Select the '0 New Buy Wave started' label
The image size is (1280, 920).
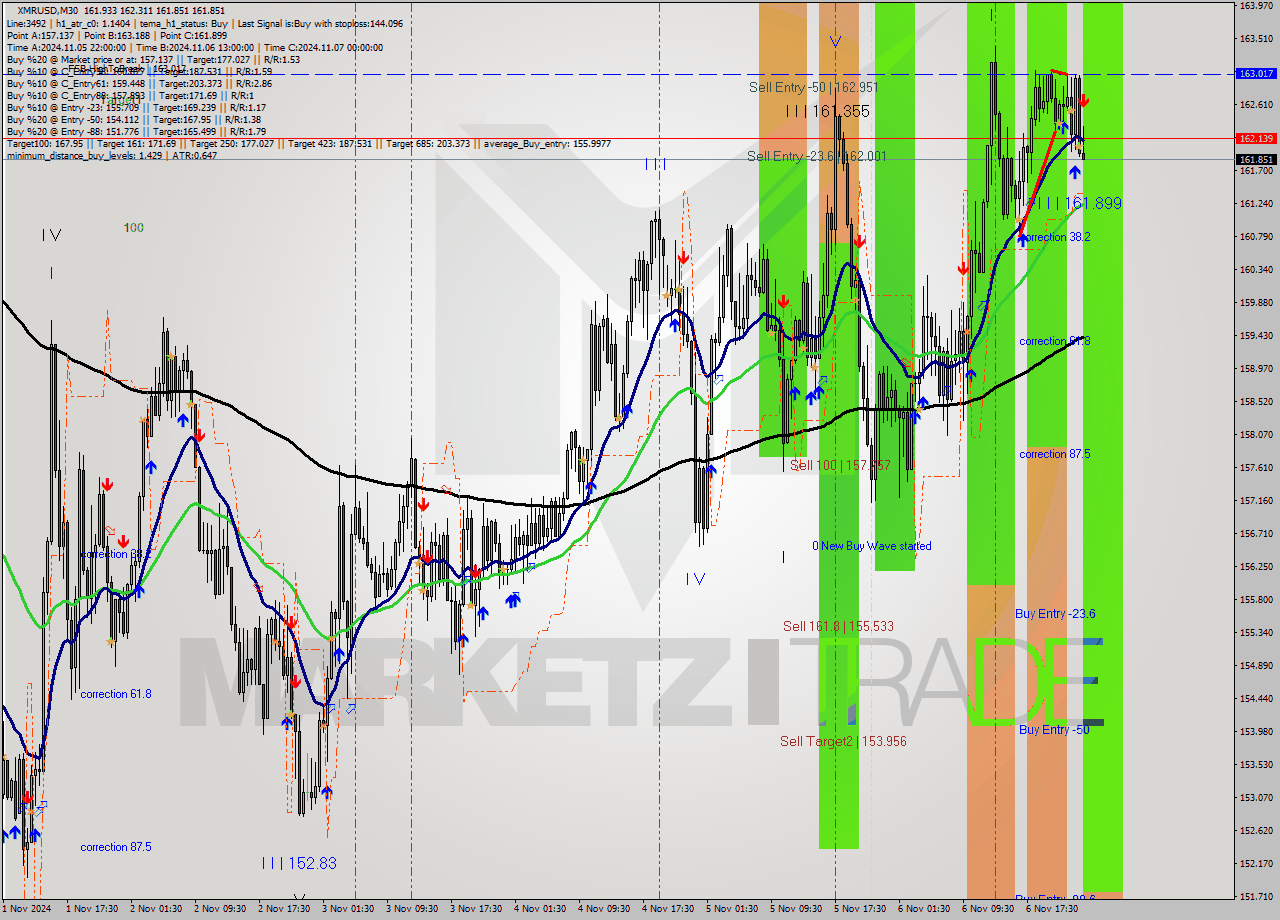(871, 546)
